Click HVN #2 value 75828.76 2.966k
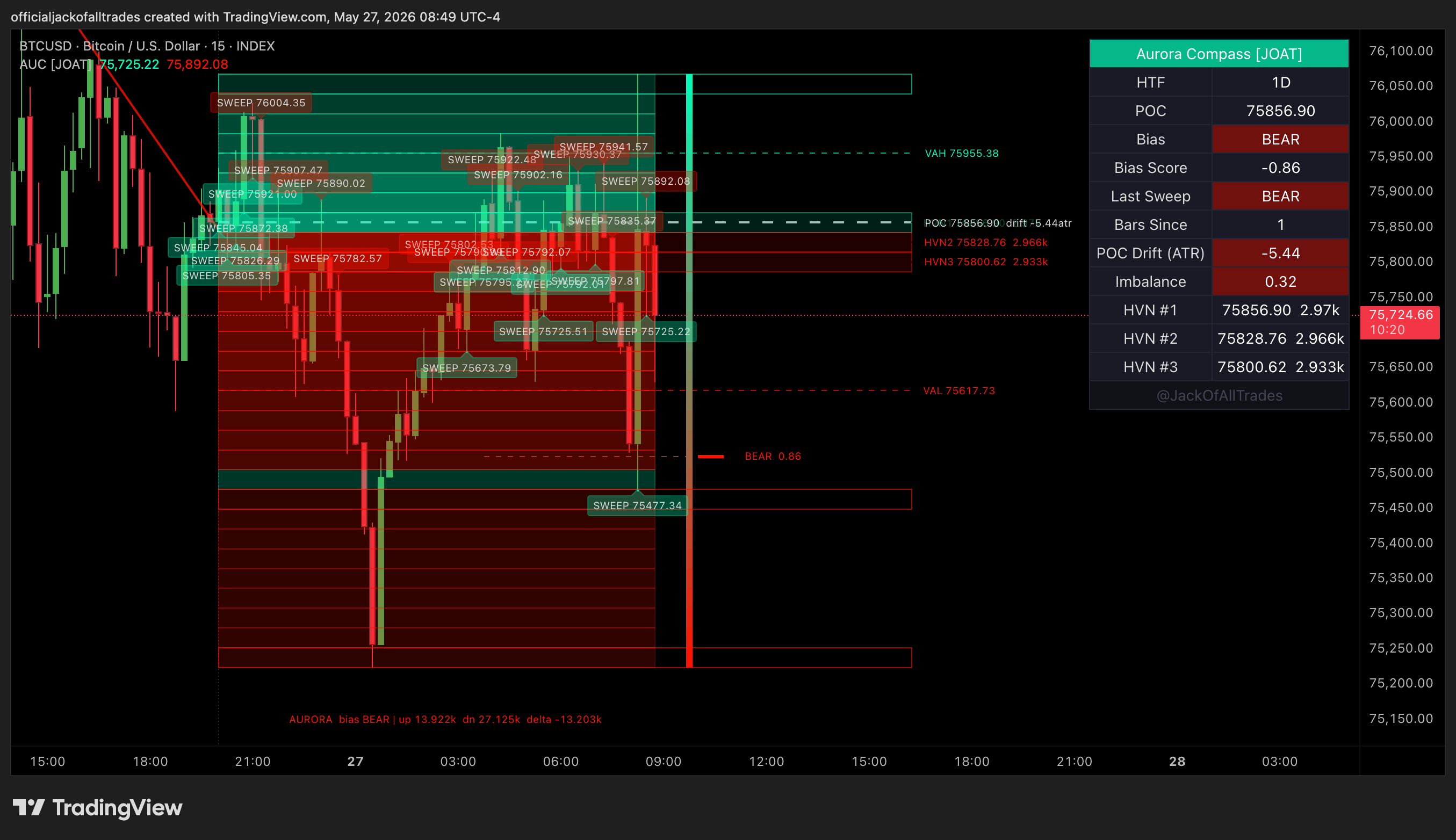The height and width of the screenshot is (840, 1456). point(1280,339)
